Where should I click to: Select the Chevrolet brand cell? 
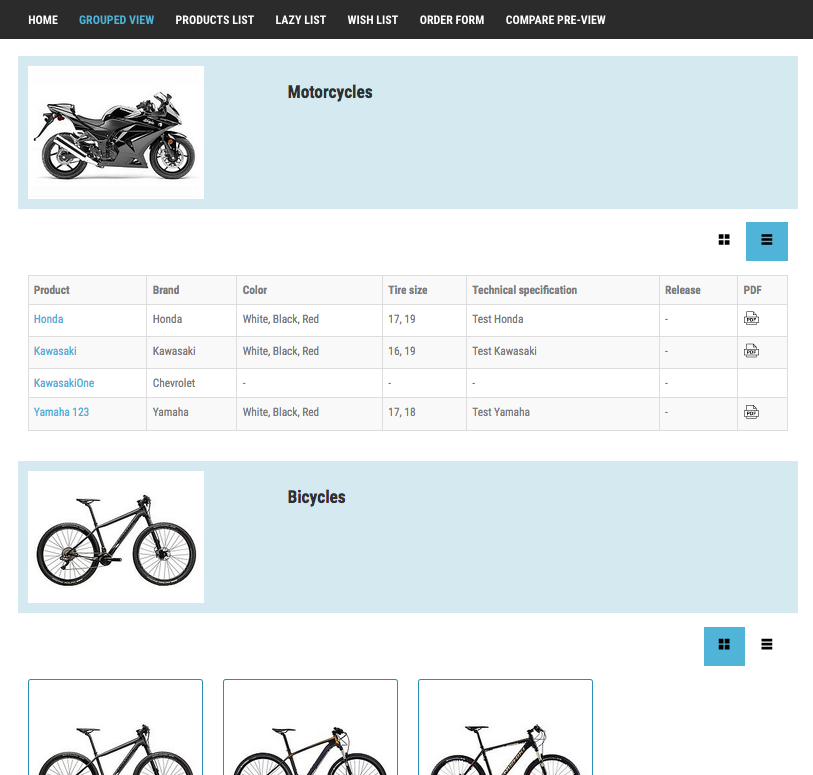(x=191, y=383)
